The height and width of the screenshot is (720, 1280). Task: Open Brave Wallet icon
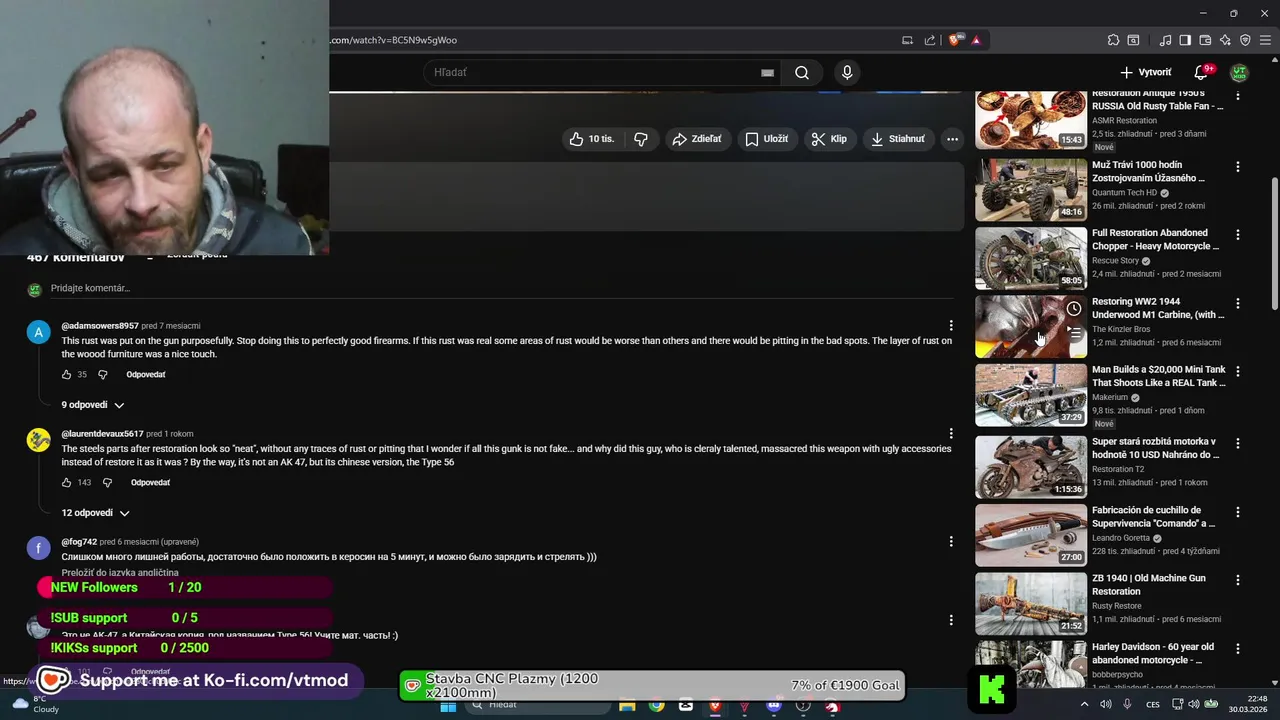(x=1205, y=40)
